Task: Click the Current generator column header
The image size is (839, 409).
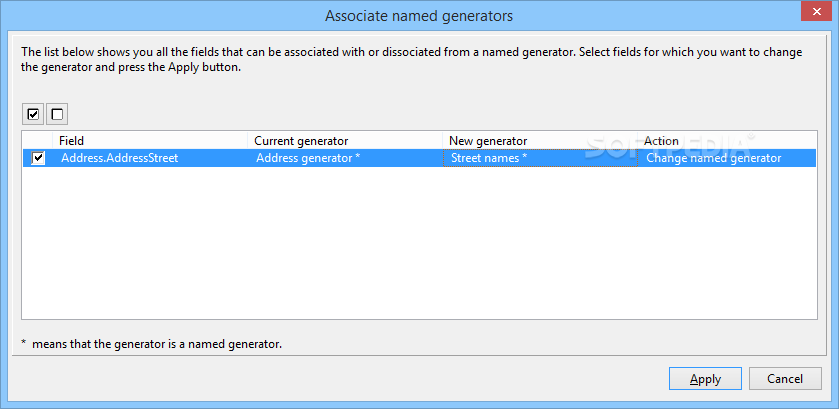Action: point(345,141)
